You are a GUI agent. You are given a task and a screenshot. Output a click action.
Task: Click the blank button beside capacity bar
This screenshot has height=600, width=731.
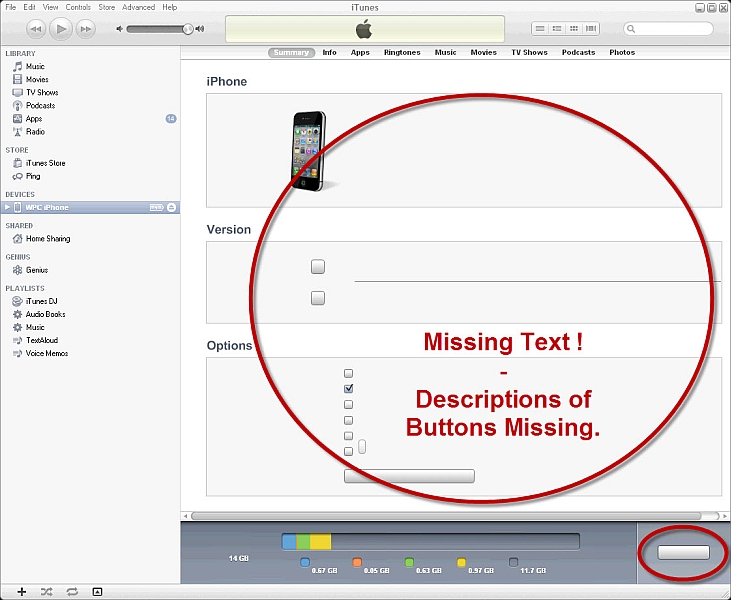[x=683, y=552]
